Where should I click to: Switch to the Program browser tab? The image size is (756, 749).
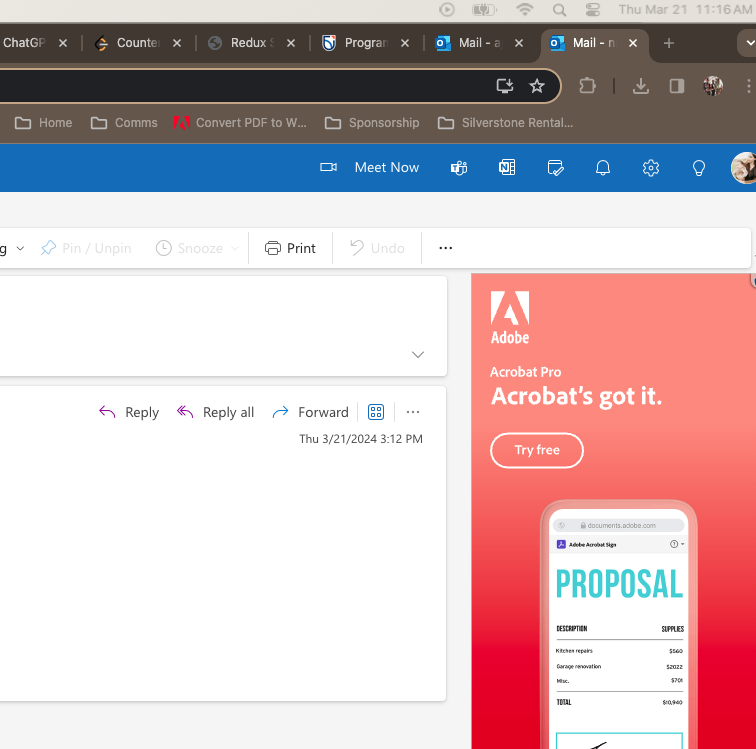tap(357, 43)
